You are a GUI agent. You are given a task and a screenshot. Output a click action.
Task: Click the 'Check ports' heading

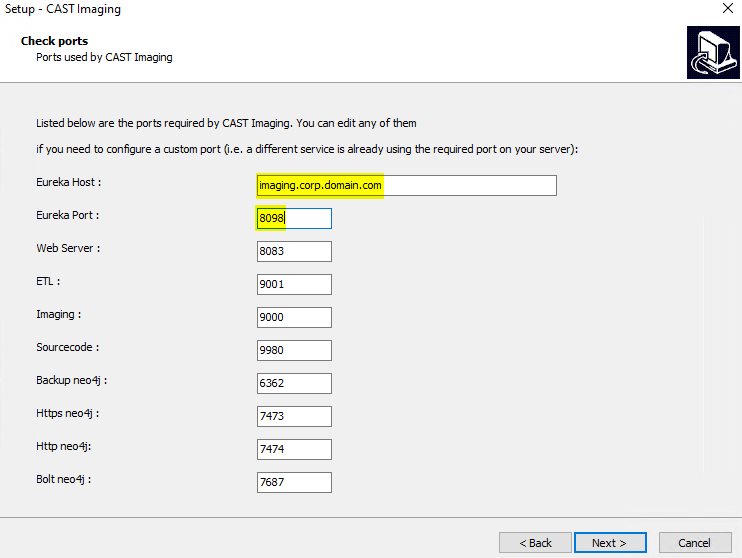pyautogui.click(x=54, y=41)
